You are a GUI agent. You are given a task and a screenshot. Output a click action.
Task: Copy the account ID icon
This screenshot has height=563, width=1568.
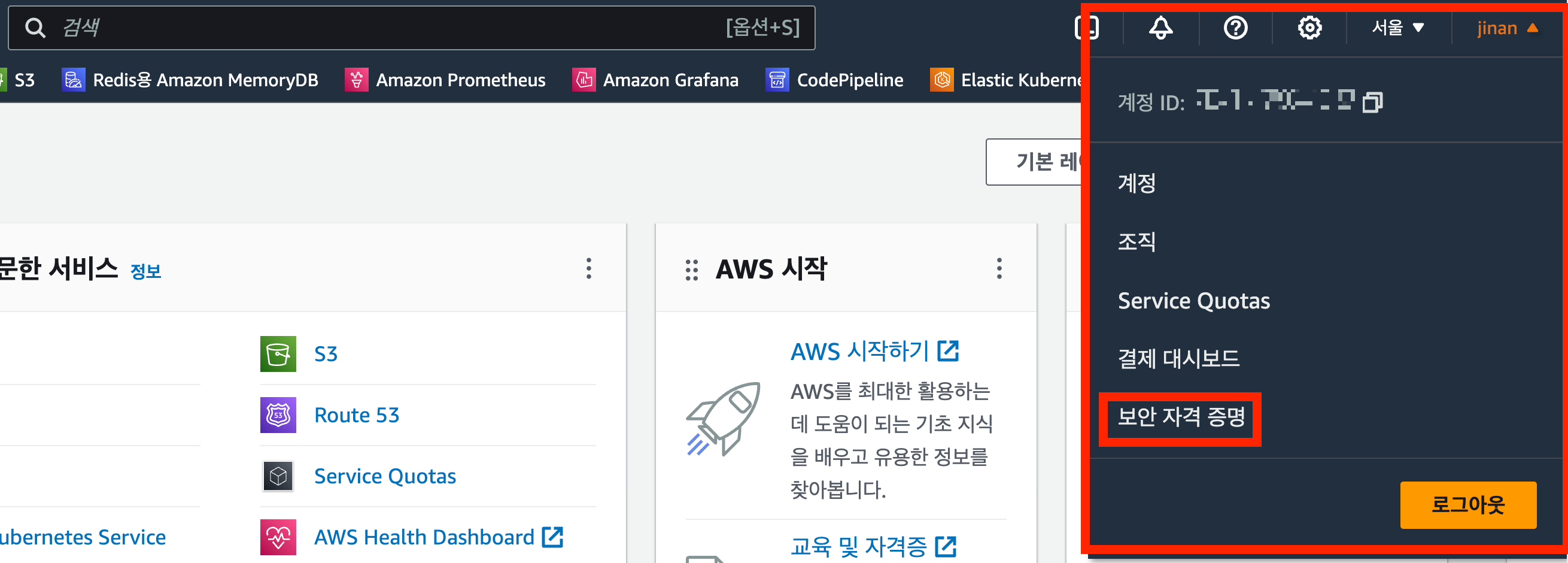(1373, 102)
